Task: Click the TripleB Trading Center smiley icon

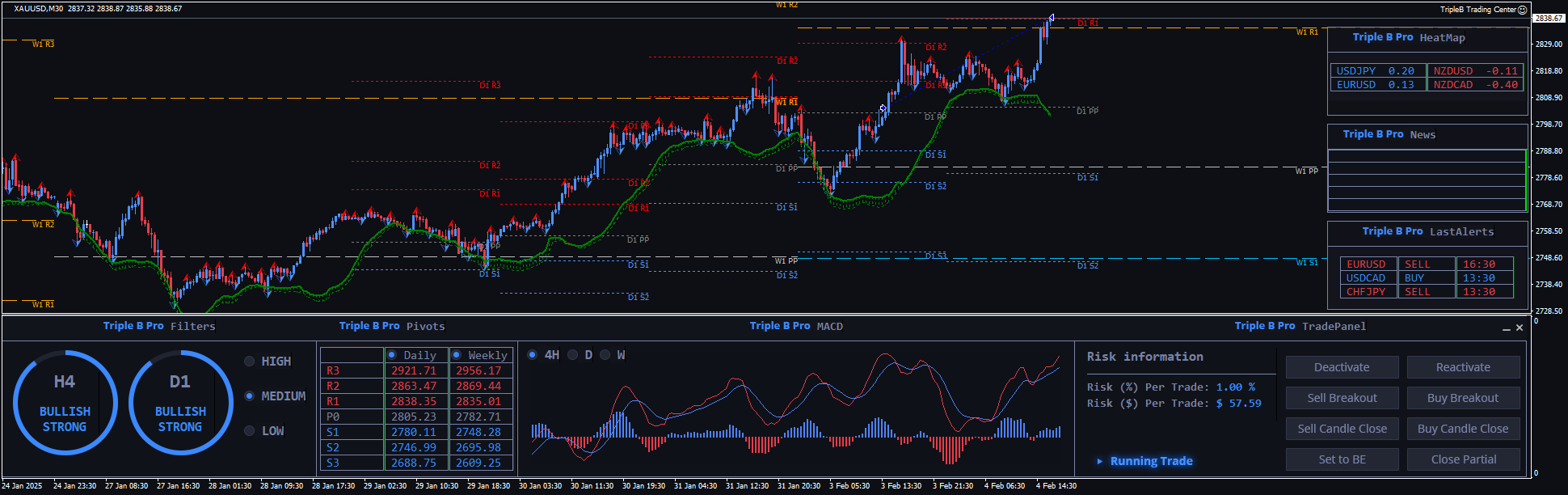Action: coord(1522,10)
